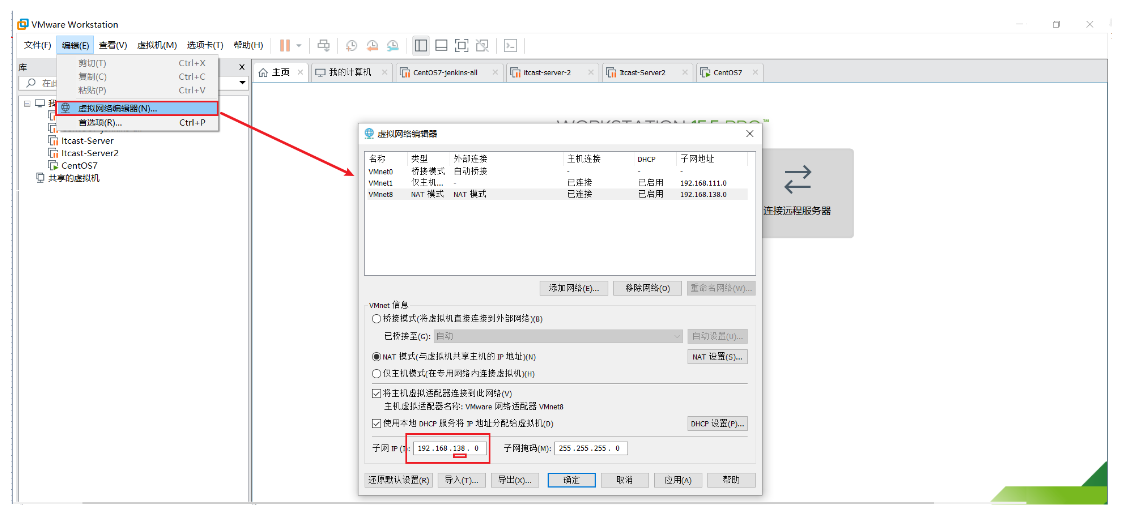
Task: Open NAT 设置(S)... button
Action: click(x=718, y=356)
